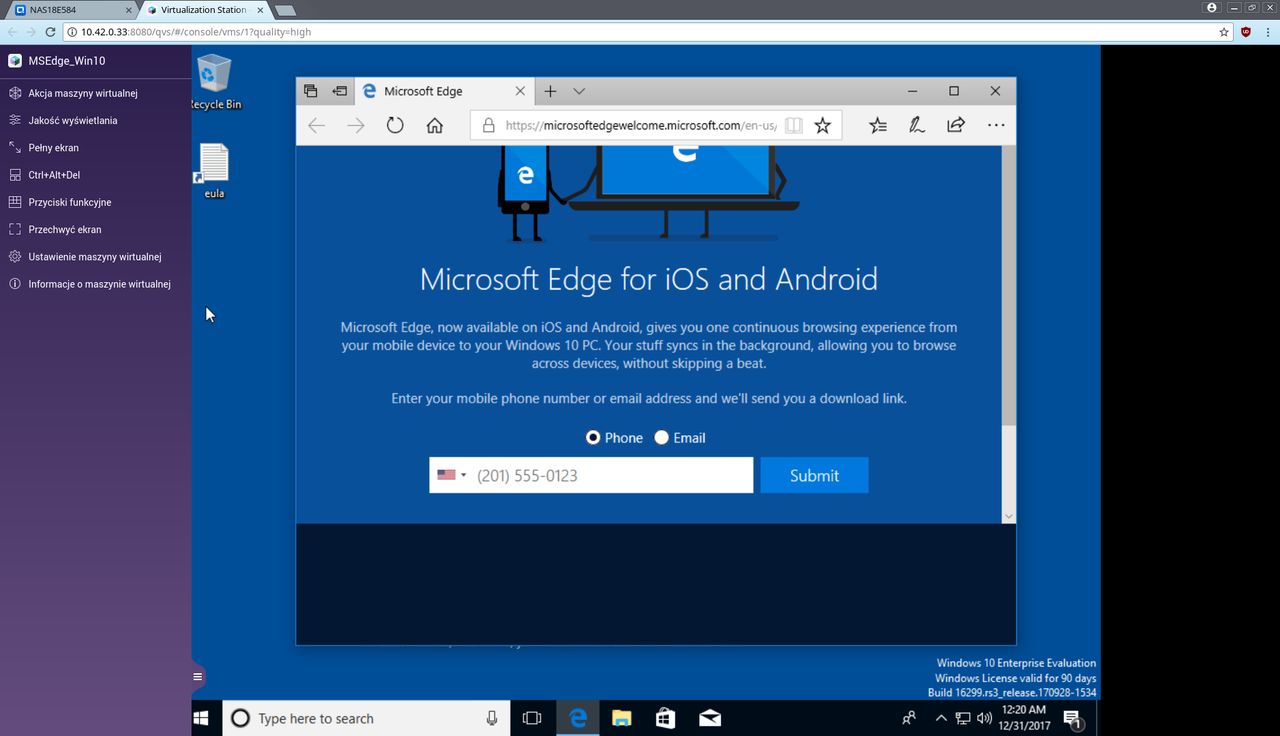1280x736 pixels.
Task: Reload the Chrome page
Action: [x=49, y=32]
